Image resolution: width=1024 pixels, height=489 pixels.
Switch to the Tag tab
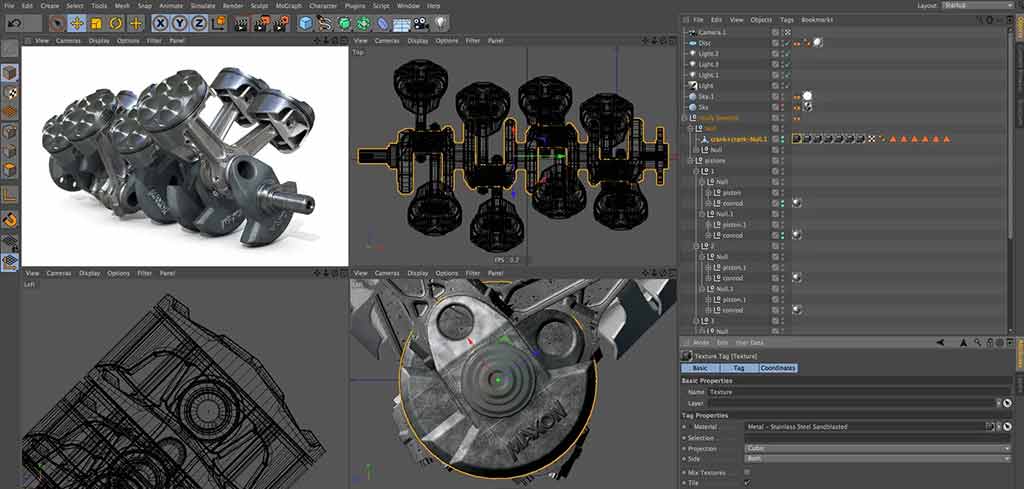tap(738, 368)
